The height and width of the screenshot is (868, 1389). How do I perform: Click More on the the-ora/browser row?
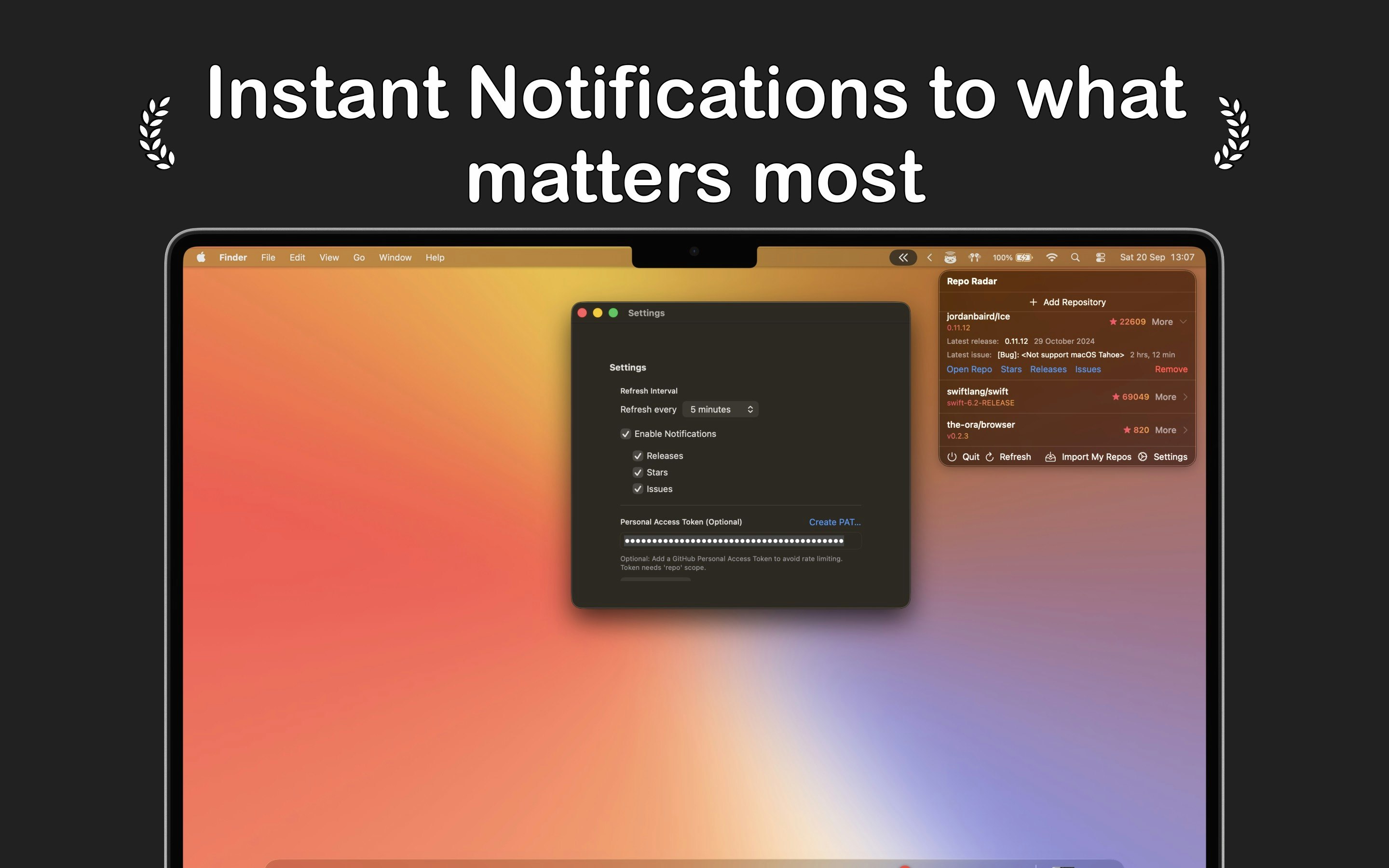(x=1165, y=430)
